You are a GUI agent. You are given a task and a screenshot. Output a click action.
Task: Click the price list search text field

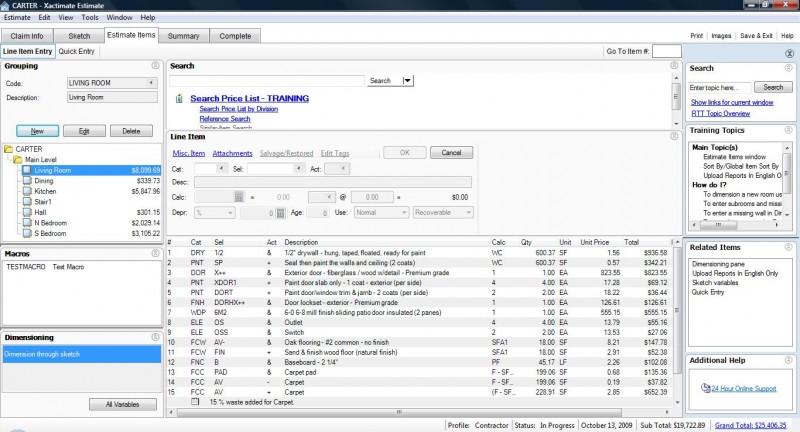(267, 81)
